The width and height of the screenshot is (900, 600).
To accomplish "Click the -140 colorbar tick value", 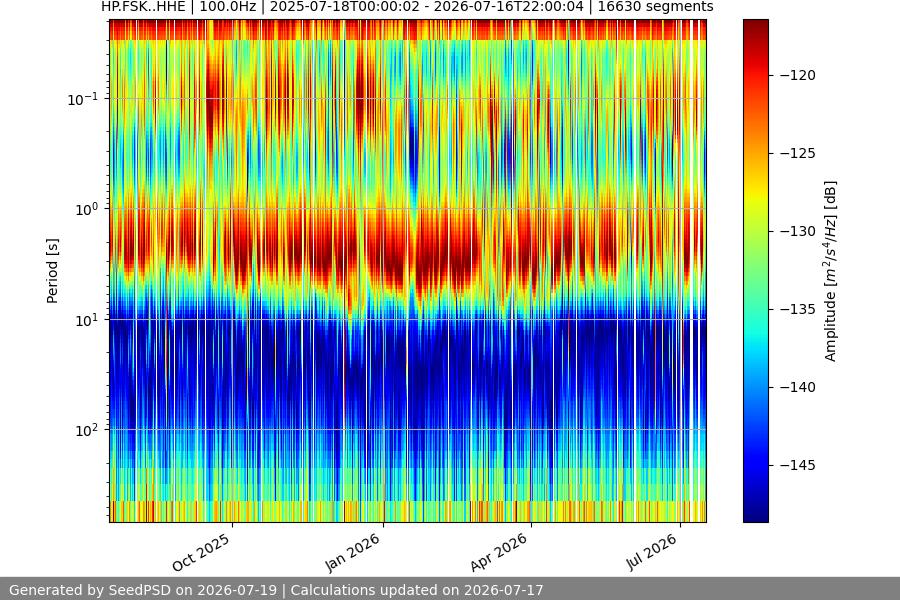I will (798, 388).
